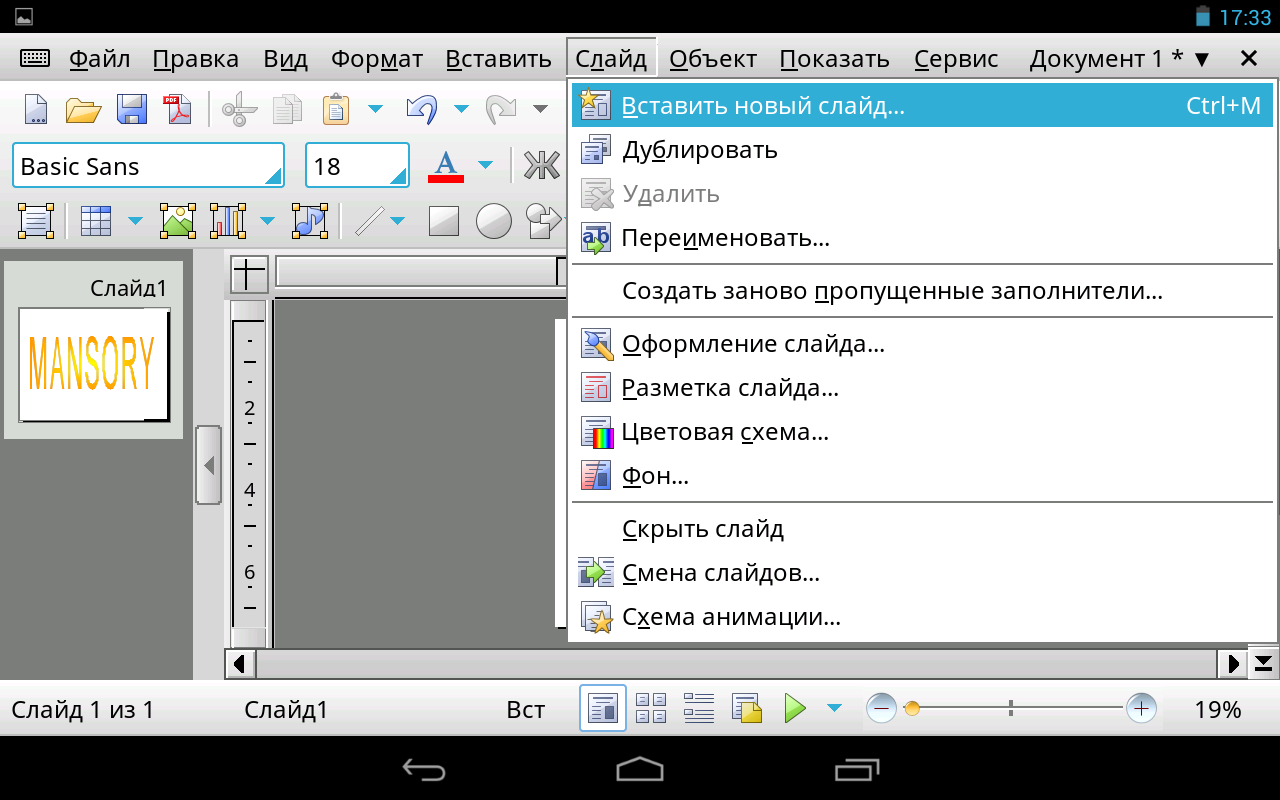Image resolution: width=1280 pixels, height=800 pixels.
Task: Choose Вставить новый слайд menu entry
Action: pos(921,105)
